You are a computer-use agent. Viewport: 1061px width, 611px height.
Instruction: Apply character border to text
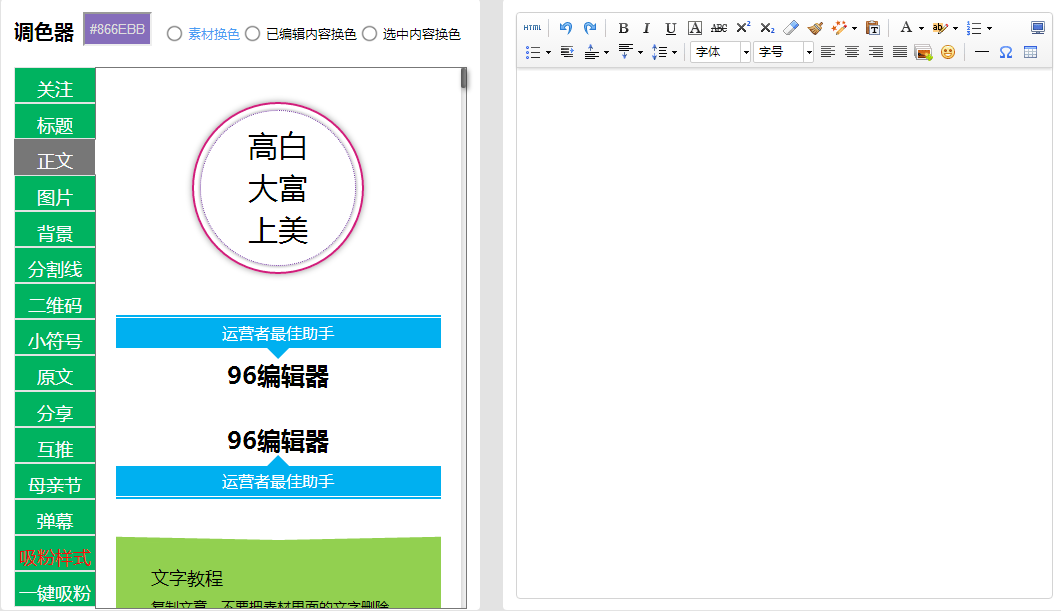point(695,28)
